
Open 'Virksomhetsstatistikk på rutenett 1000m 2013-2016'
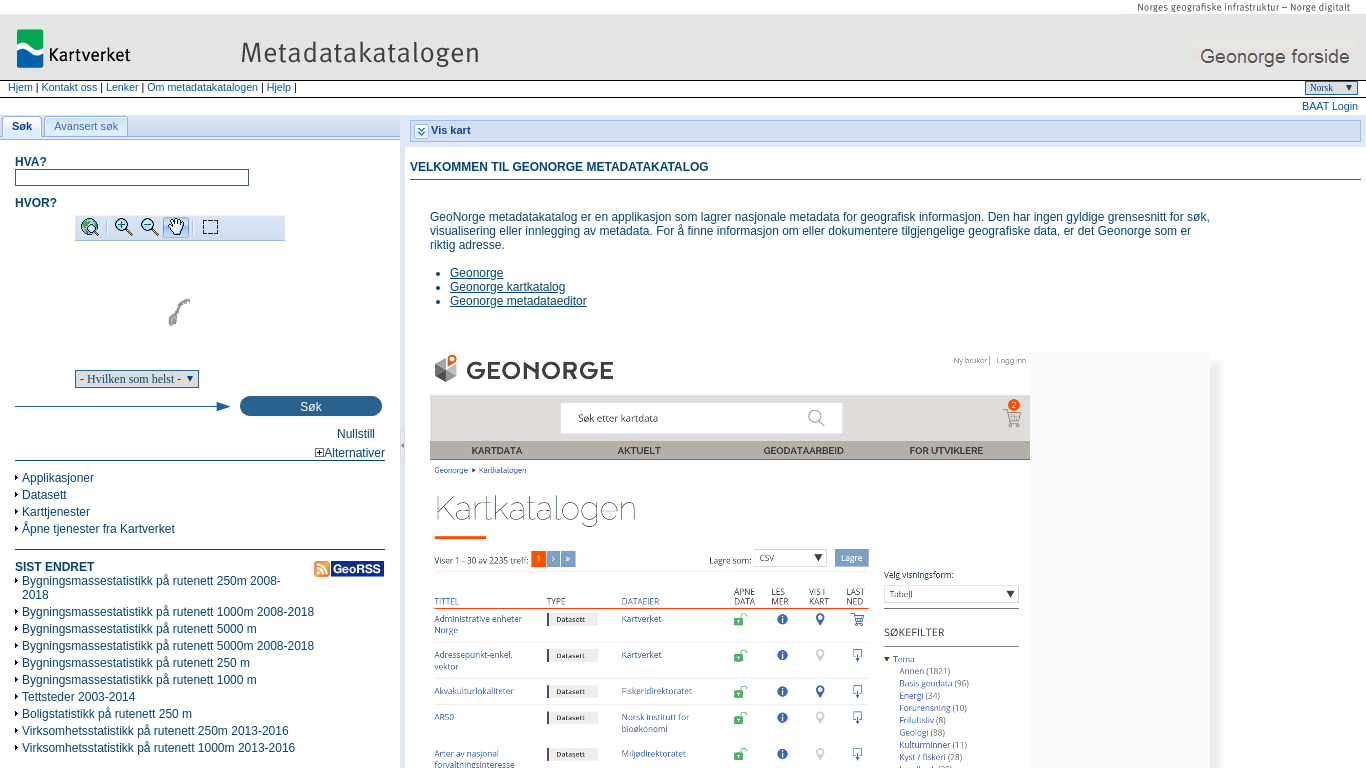pos(158,748)
